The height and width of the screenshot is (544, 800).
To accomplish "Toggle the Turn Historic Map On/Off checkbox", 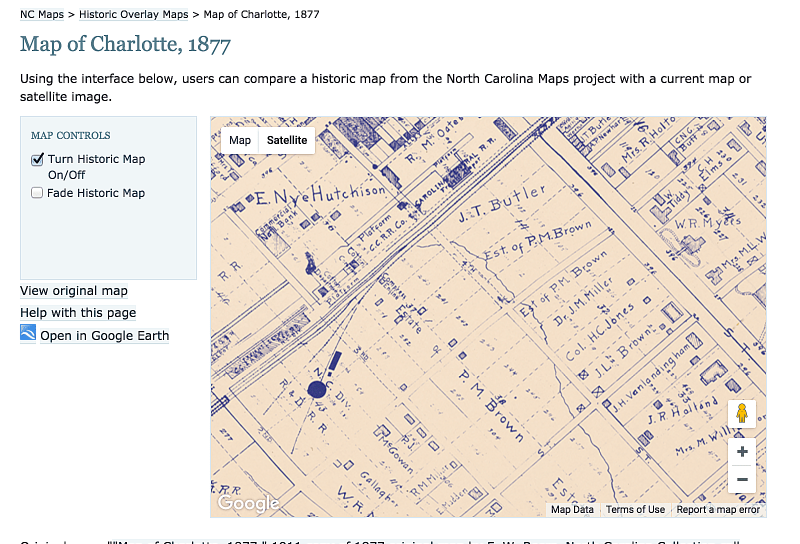I will [37, 160].
